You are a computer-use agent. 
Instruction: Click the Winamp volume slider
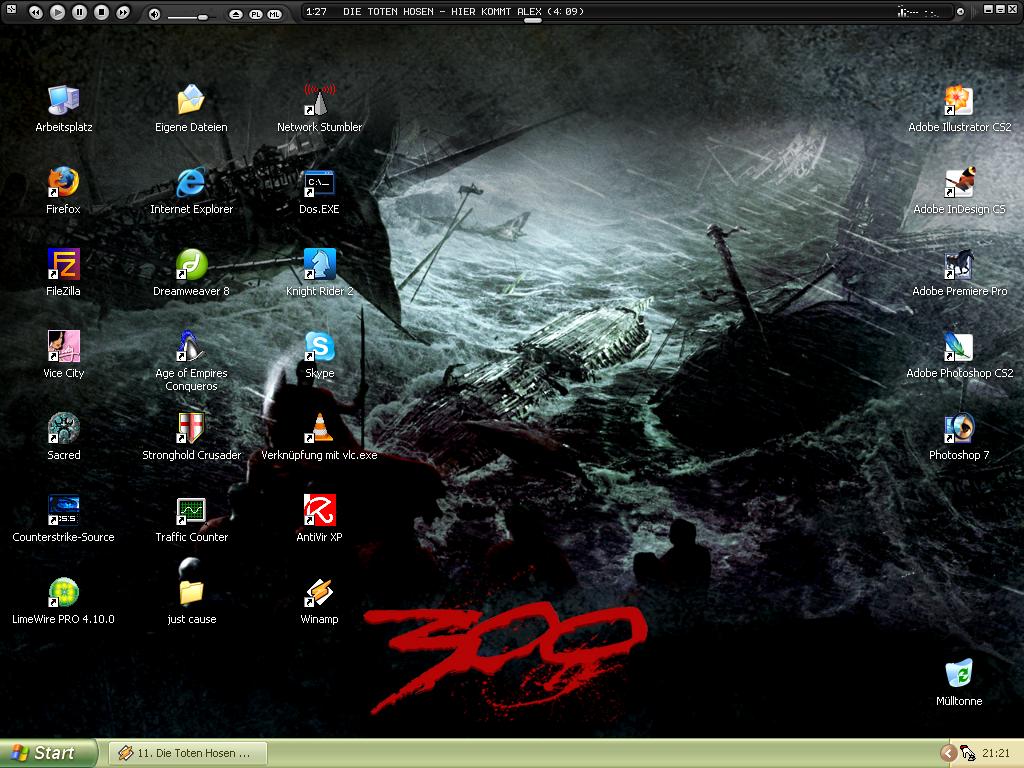[191, 16]
